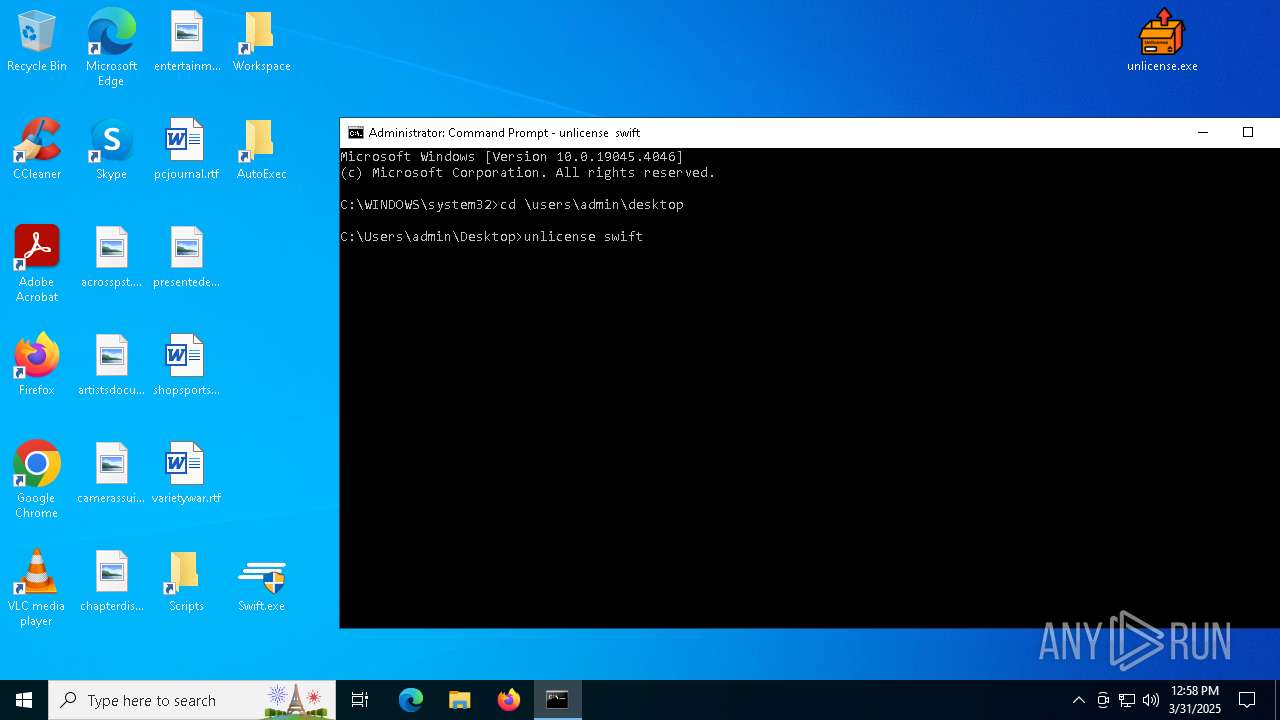Maximize the Command Prompt window
The height and width of the screenshot is (720, 1280).
click(x=1248, y=132)
